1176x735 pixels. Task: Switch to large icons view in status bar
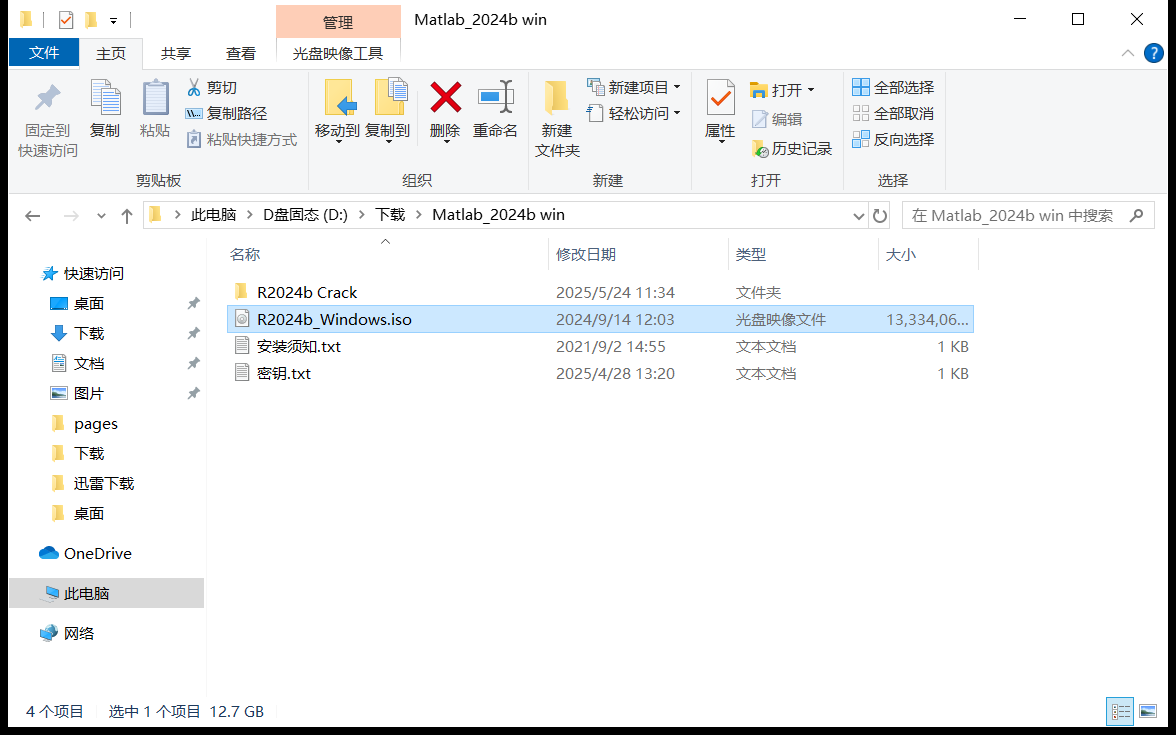(x=1148, y=711)
